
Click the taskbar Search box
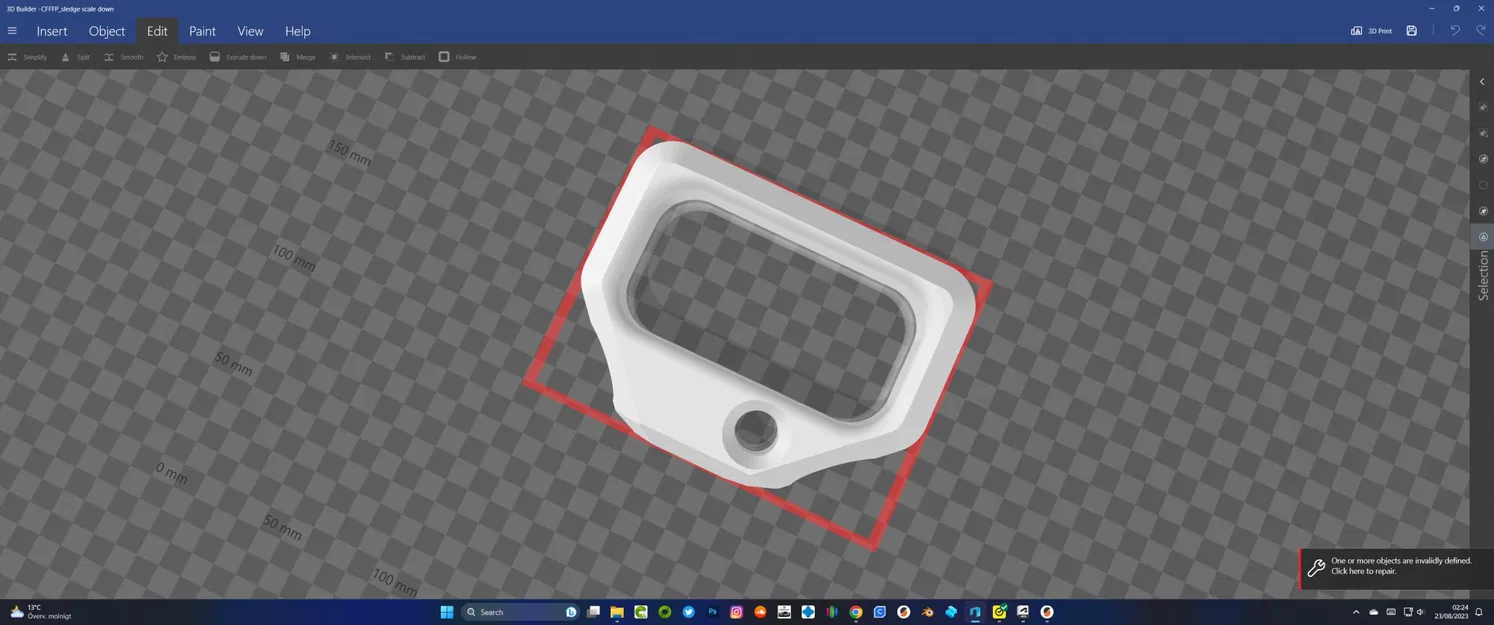(520, 612)
